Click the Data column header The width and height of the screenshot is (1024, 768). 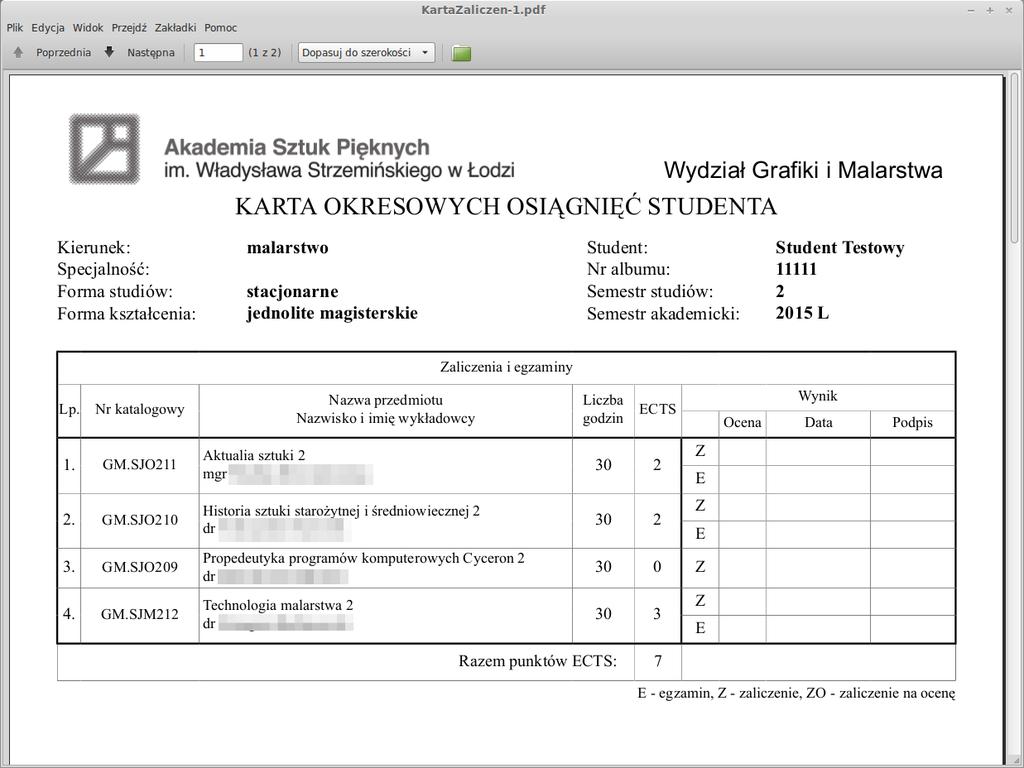[818, 423]
